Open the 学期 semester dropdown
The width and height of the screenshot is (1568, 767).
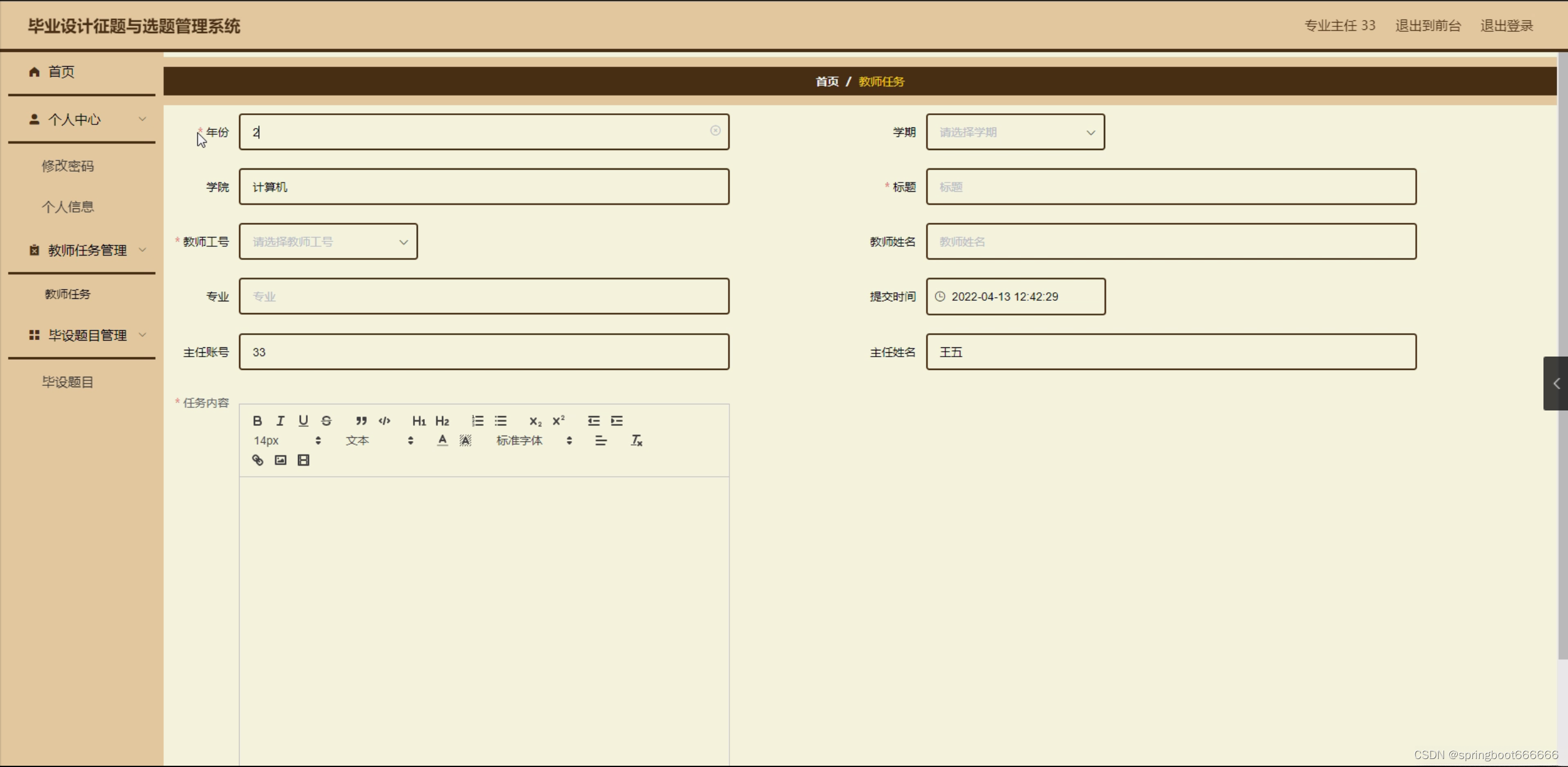[1015, 132]
